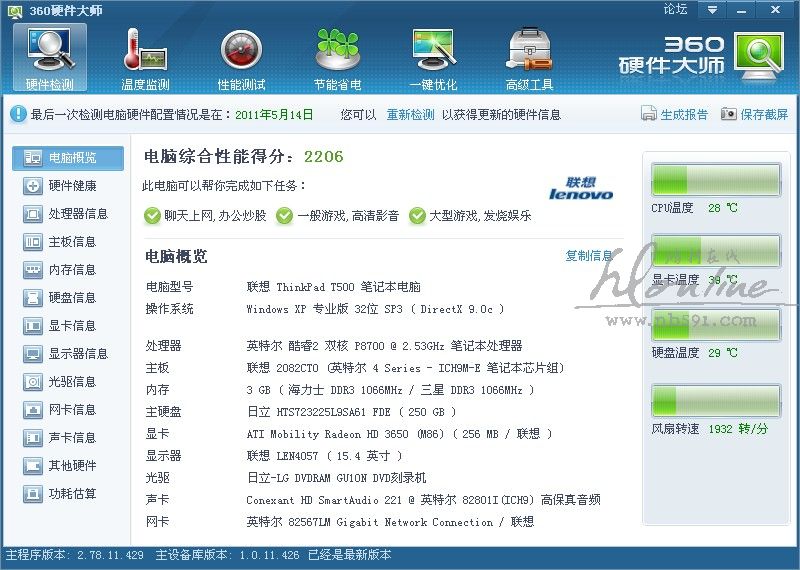The image size is (800, 570).
Task: Click green check icon beside 聊天上网
Action: [x=152, y=216]
